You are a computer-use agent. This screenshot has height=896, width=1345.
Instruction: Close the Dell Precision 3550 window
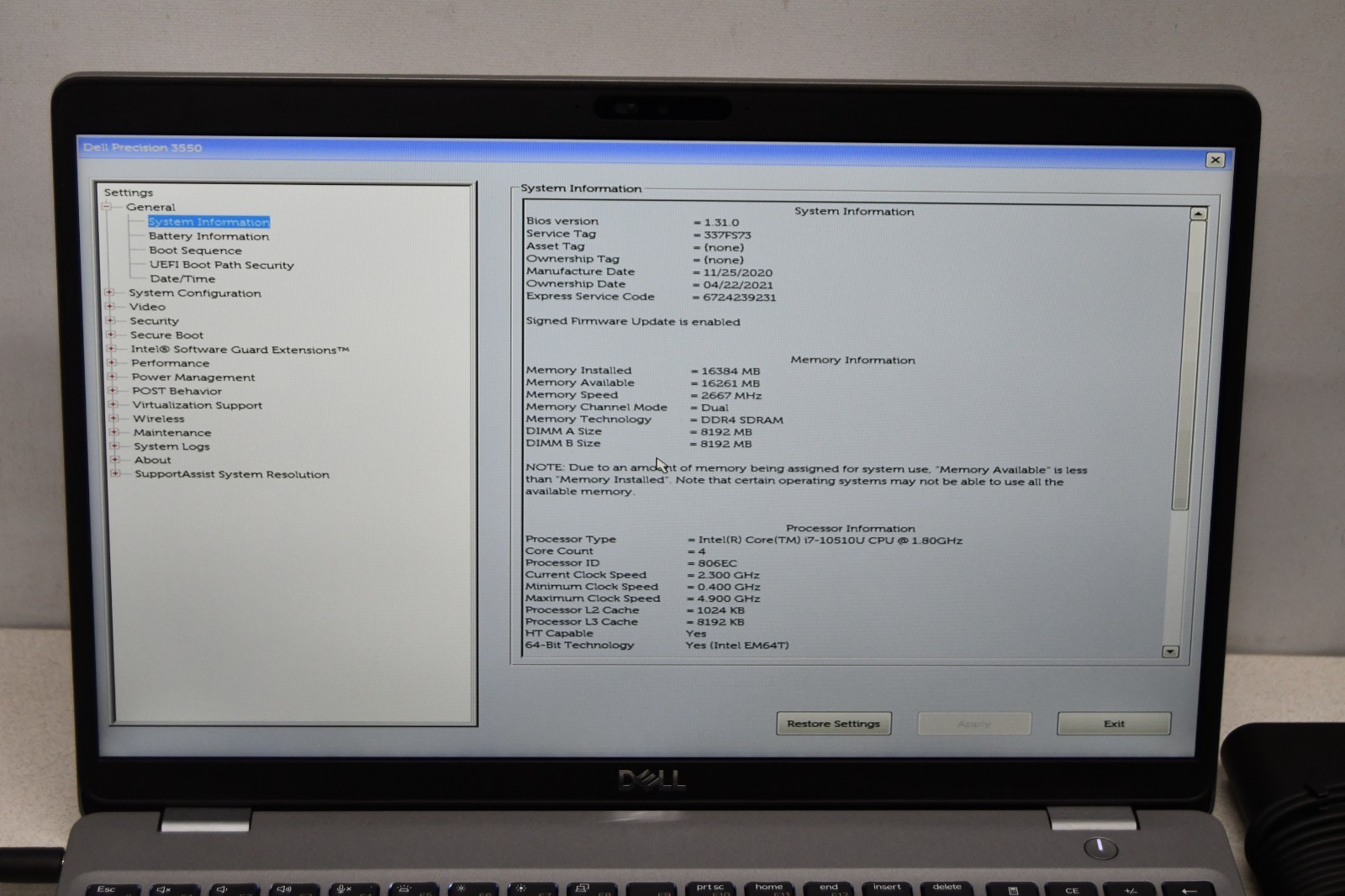(x=1215, y=160)
